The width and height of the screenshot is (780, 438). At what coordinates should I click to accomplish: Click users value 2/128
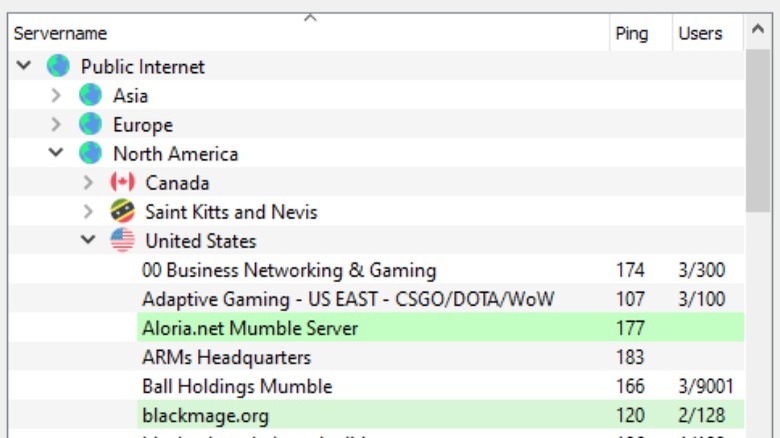point(701,416)
